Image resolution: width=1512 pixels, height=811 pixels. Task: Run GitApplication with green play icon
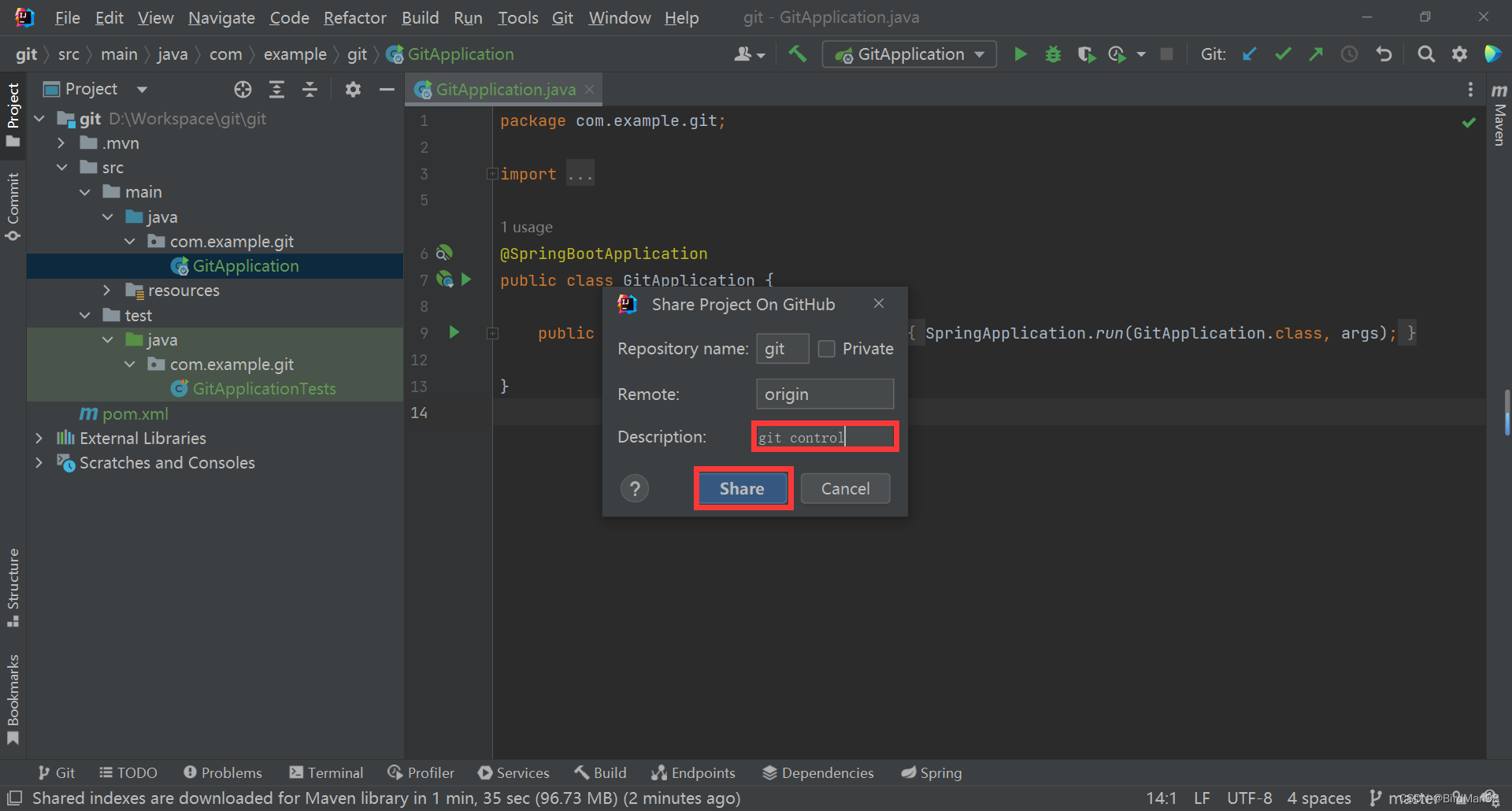[x=1021, y=54]
